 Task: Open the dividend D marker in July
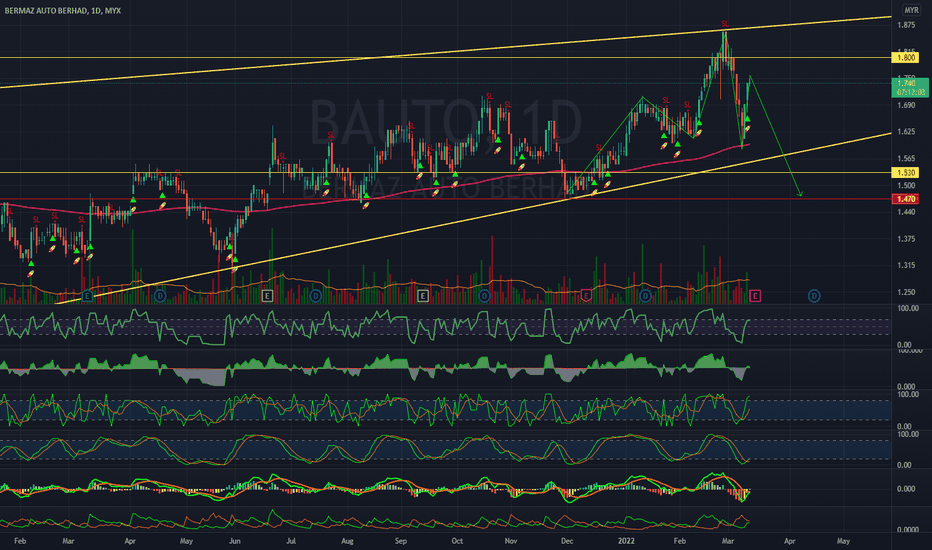[315, 296]
